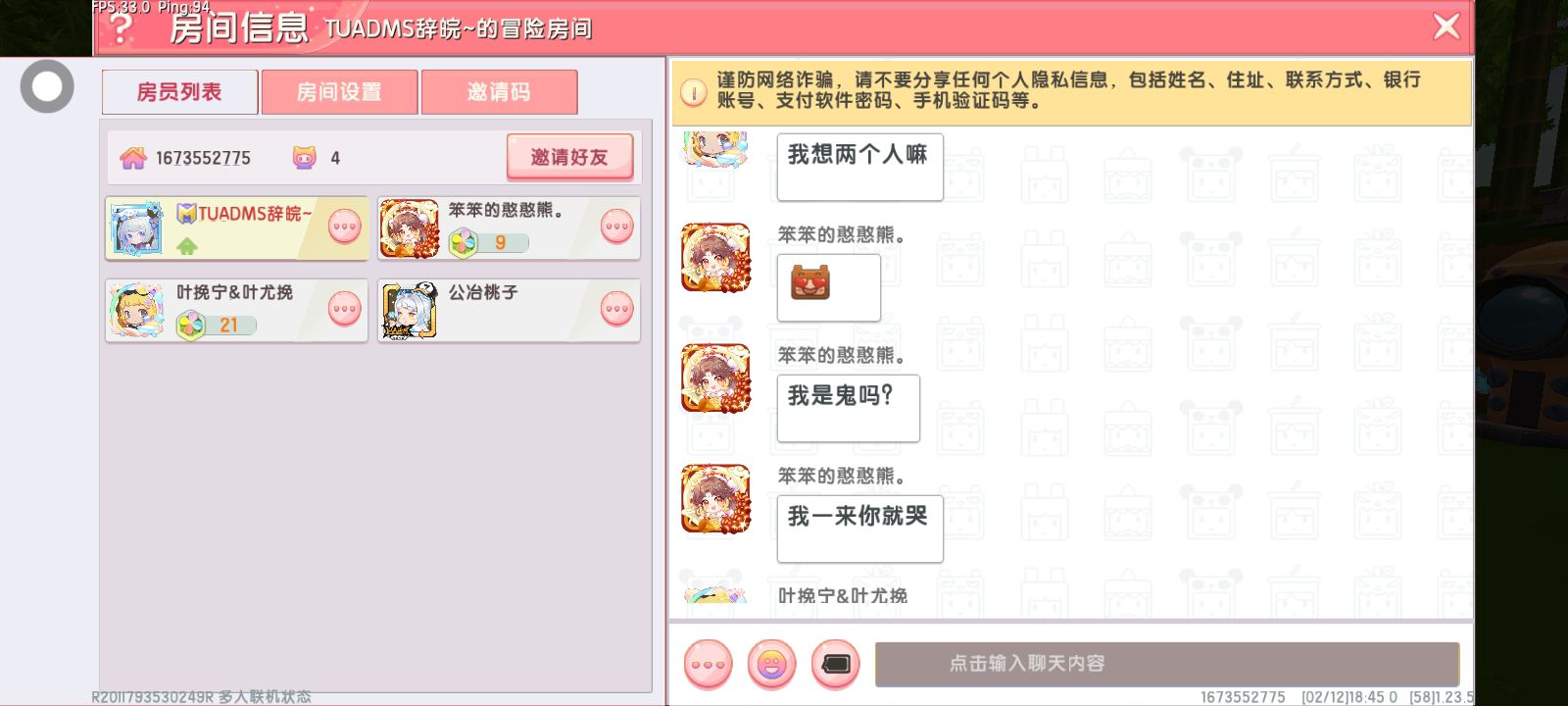This screenshot has width=1568, height=706.
Task: Click the pink three-dots chat menu button
Action: 708,664
